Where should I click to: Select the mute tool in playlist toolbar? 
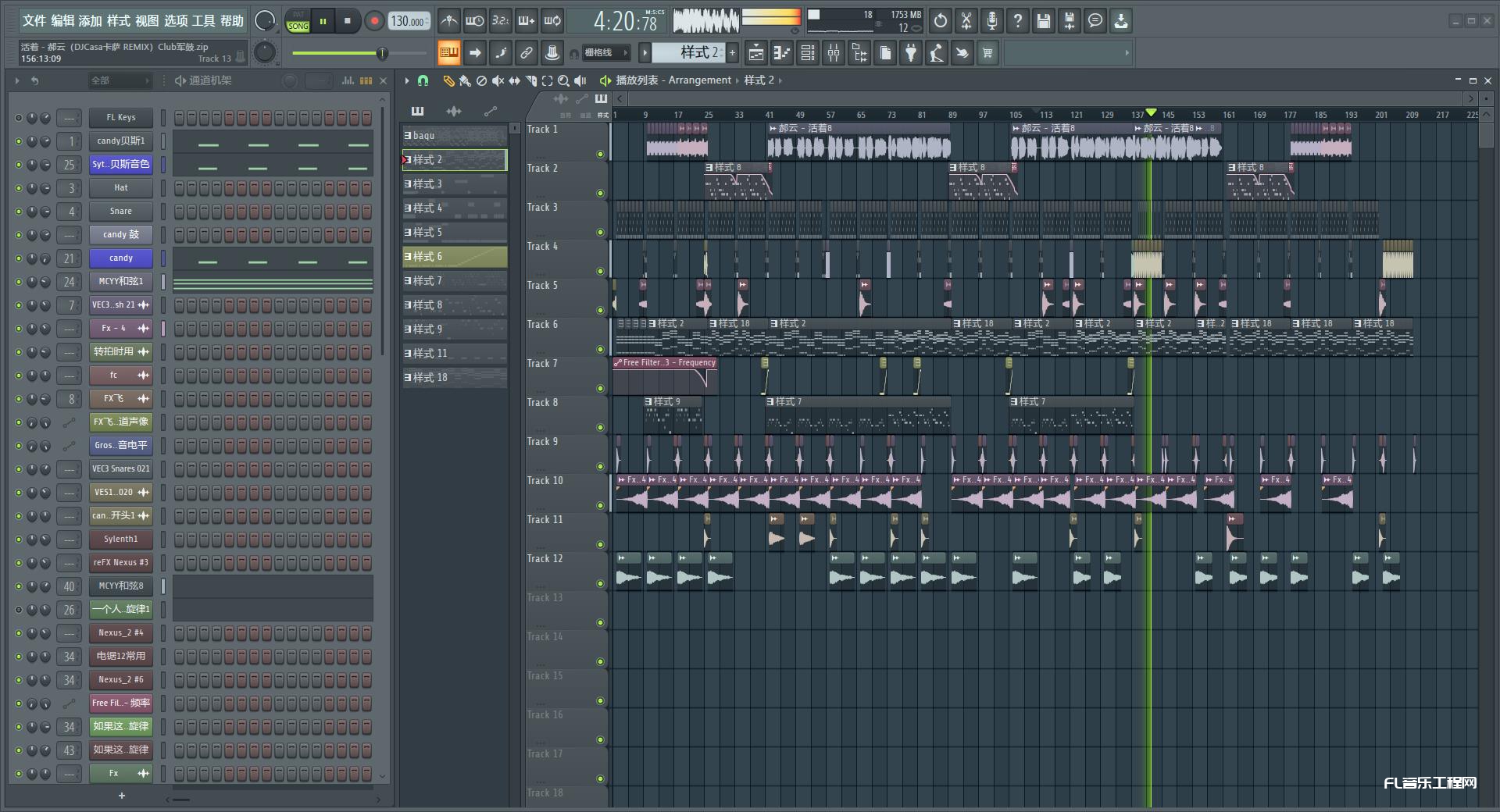point(498,80)
